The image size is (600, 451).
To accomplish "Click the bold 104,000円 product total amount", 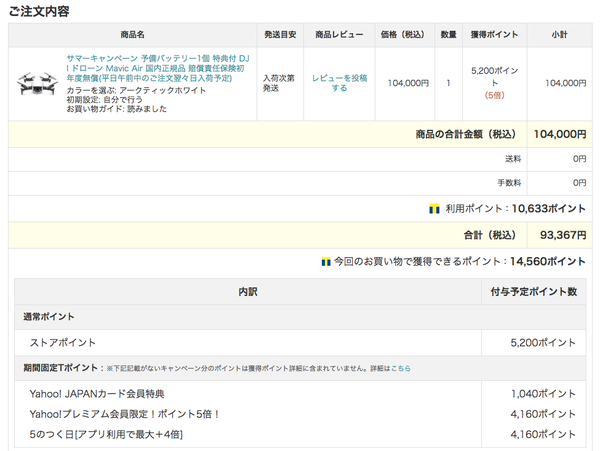I will click(x=560, y=134).
